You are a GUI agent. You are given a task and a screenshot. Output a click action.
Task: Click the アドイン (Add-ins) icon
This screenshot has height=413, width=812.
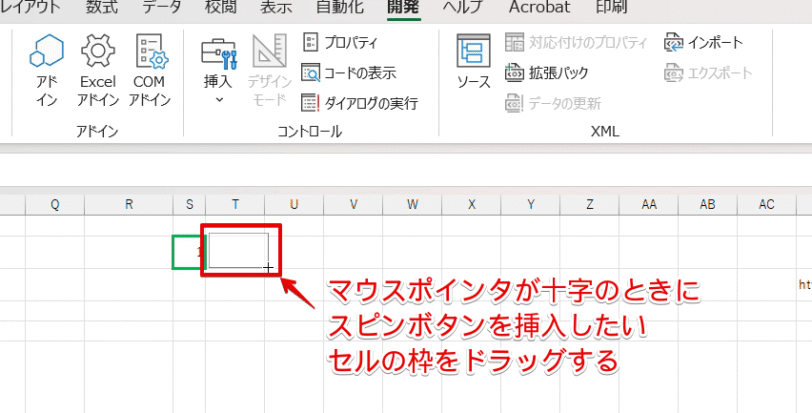tap(47, 70)
